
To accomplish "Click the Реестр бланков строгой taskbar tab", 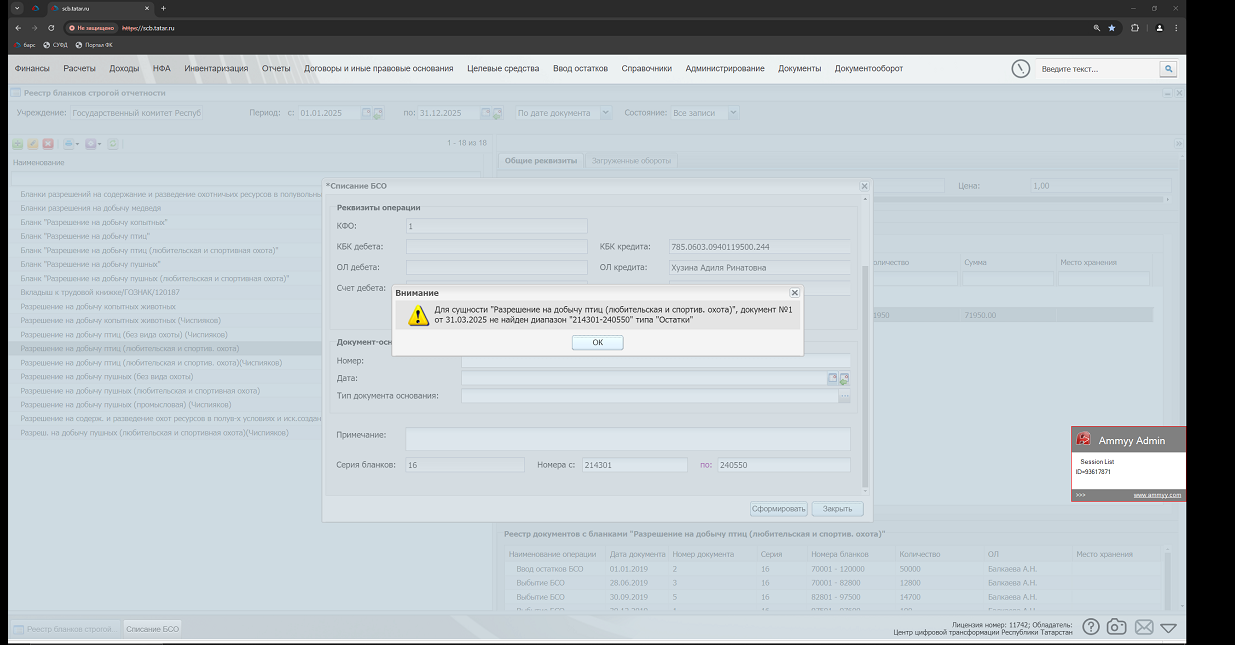I will [65, 629].
